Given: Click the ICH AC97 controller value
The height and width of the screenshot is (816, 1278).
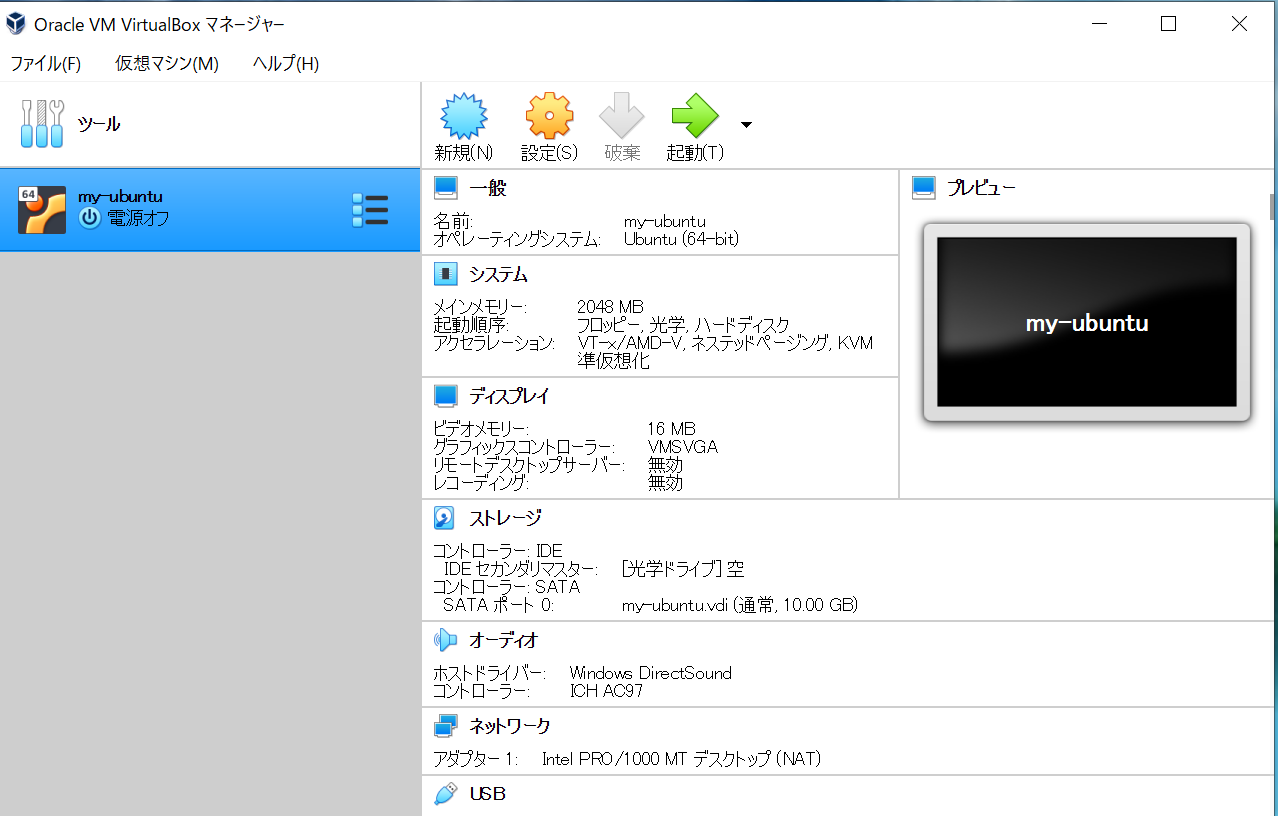Looking at the screenshot, I should (x=606, y=691).
